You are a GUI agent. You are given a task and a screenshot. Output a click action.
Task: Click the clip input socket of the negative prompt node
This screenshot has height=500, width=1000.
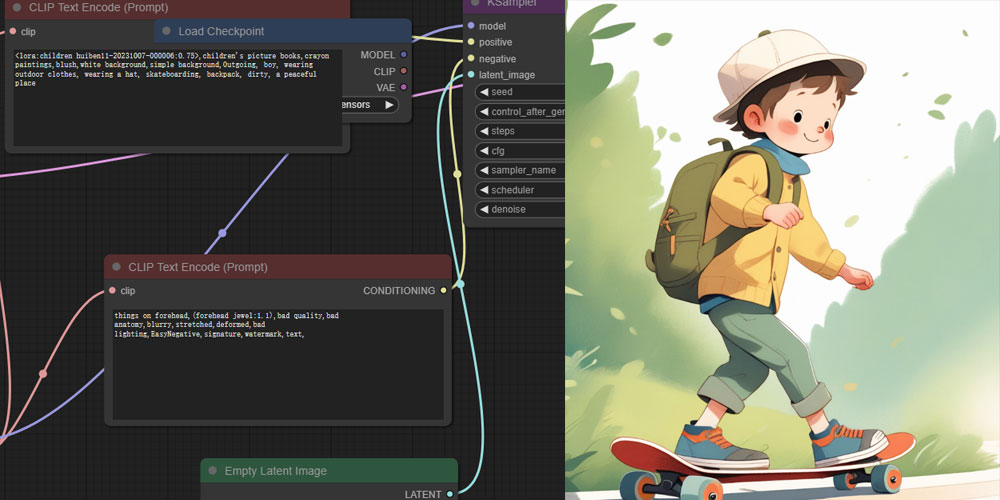click(112, 291)
